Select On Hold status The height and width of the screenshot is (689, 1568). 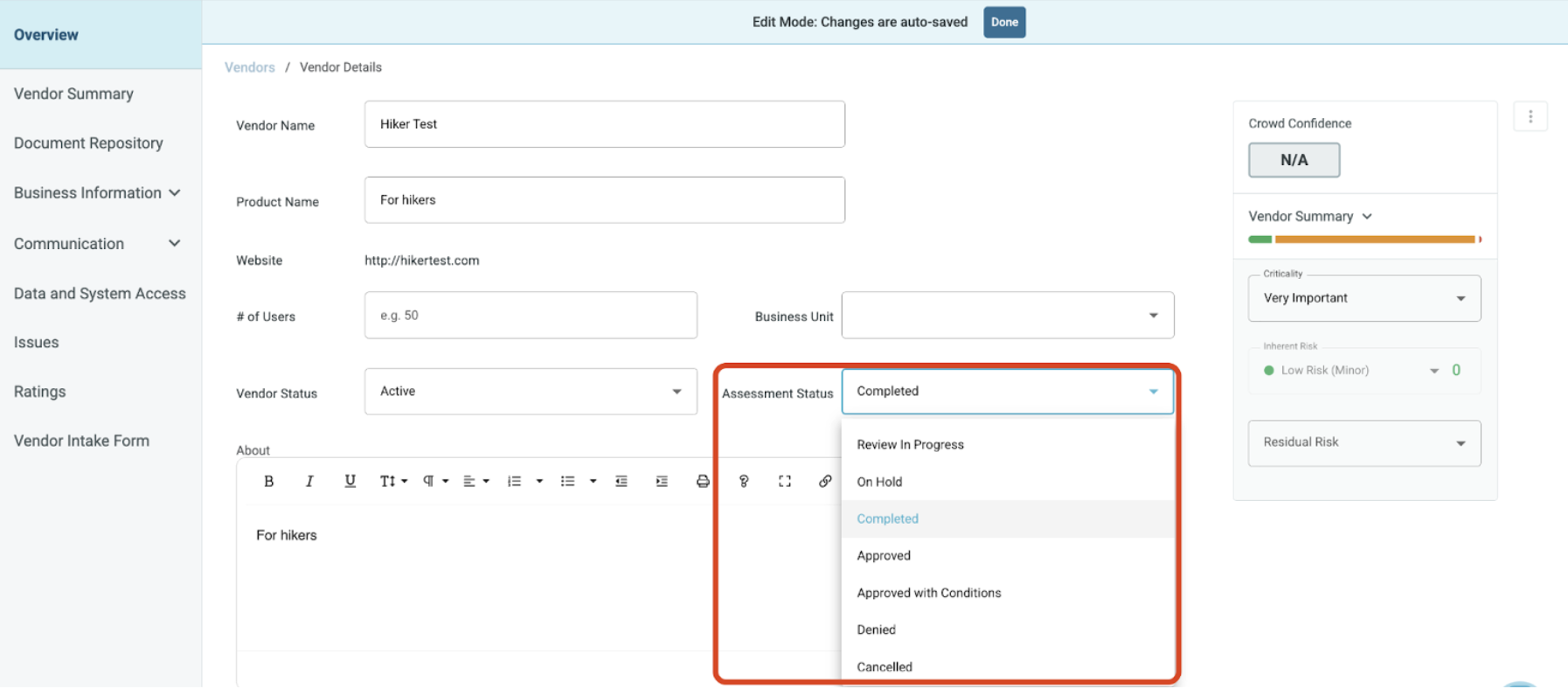(1008, 482)
